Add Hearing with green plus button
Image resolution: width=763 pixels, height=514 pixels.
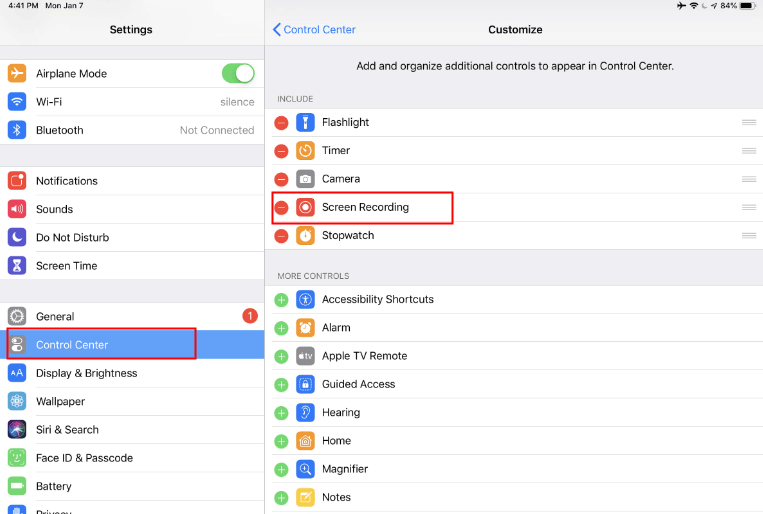click(x=281, y=413)
